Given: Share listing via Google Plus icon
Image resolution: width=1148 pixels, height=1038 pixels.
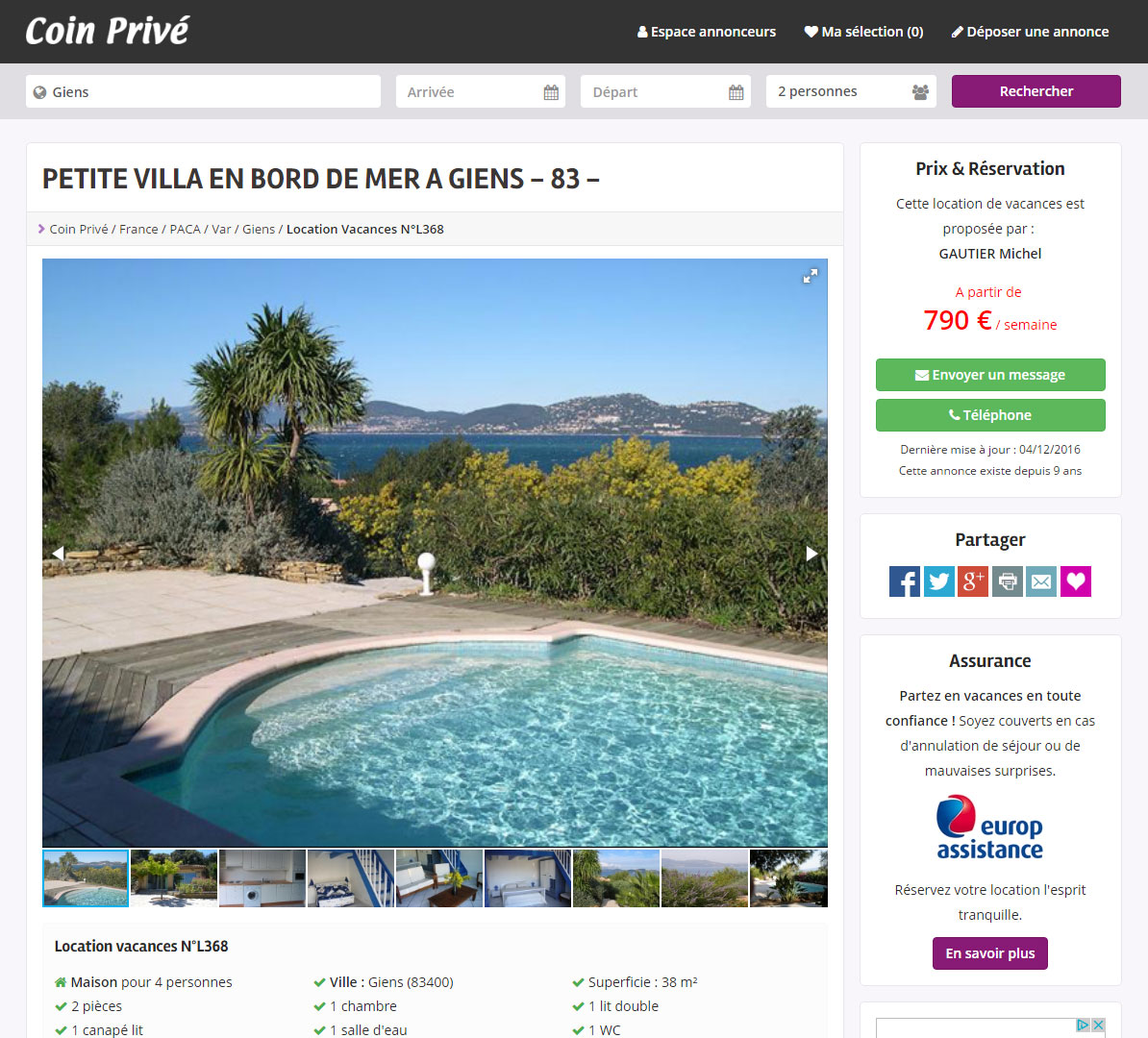Looking at the screenshot, I should point(973,582).
